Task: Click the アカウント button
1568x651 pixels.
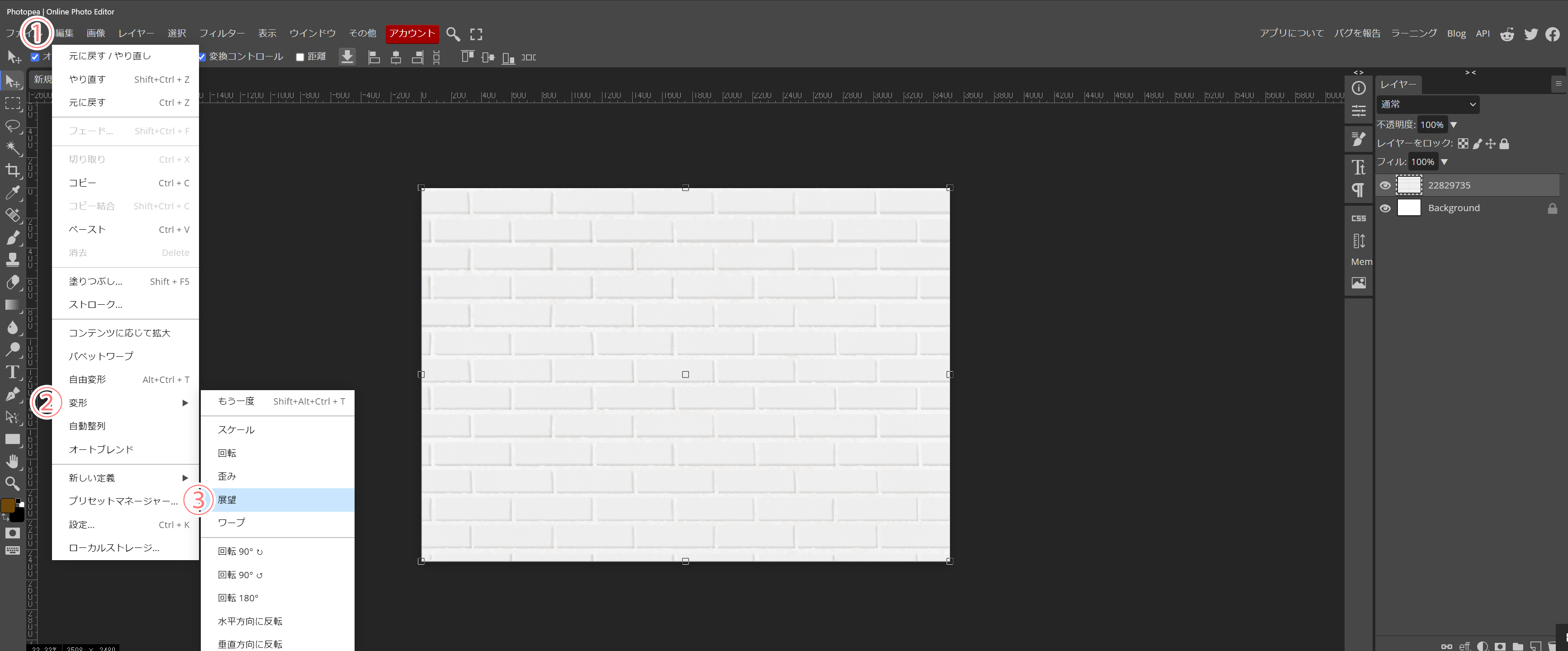Action: [x=412, y=33]
